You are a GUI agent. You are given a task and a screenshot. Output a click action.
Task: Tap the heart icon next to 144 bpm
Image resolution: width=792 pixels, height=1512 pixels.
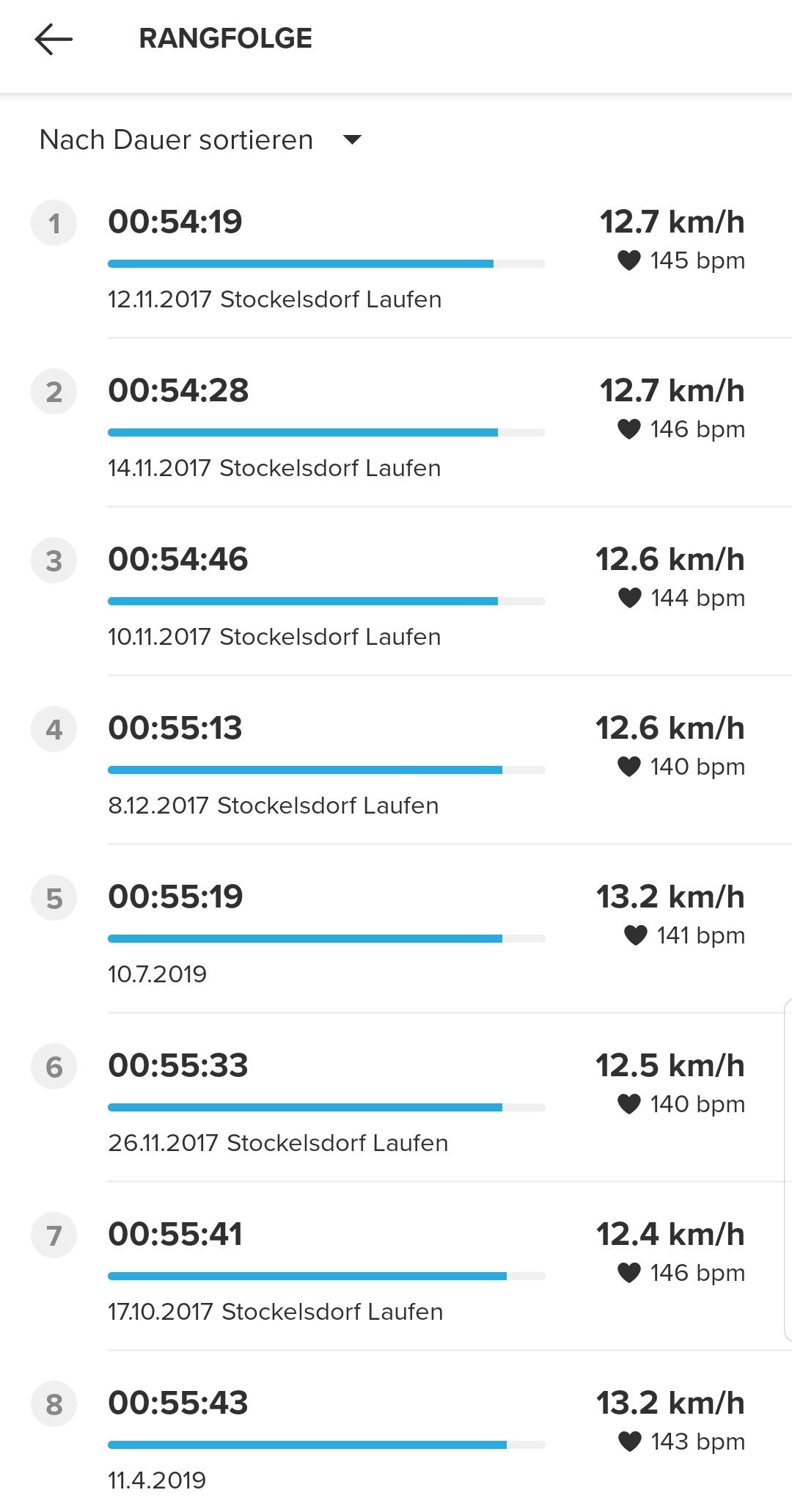pos(629,598)
